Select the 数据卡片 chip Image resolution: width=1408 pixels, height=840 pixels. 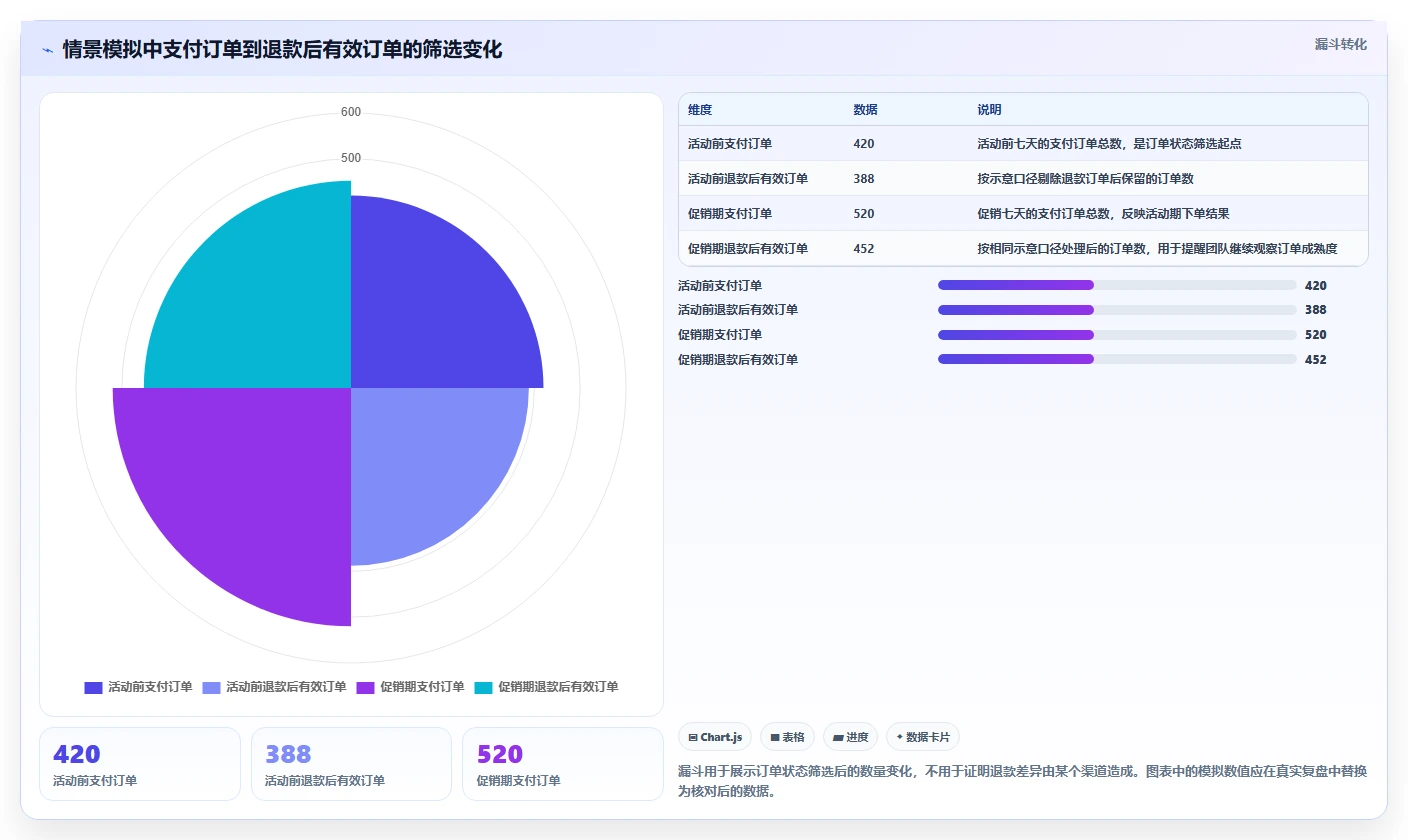[x=922, y=737]
